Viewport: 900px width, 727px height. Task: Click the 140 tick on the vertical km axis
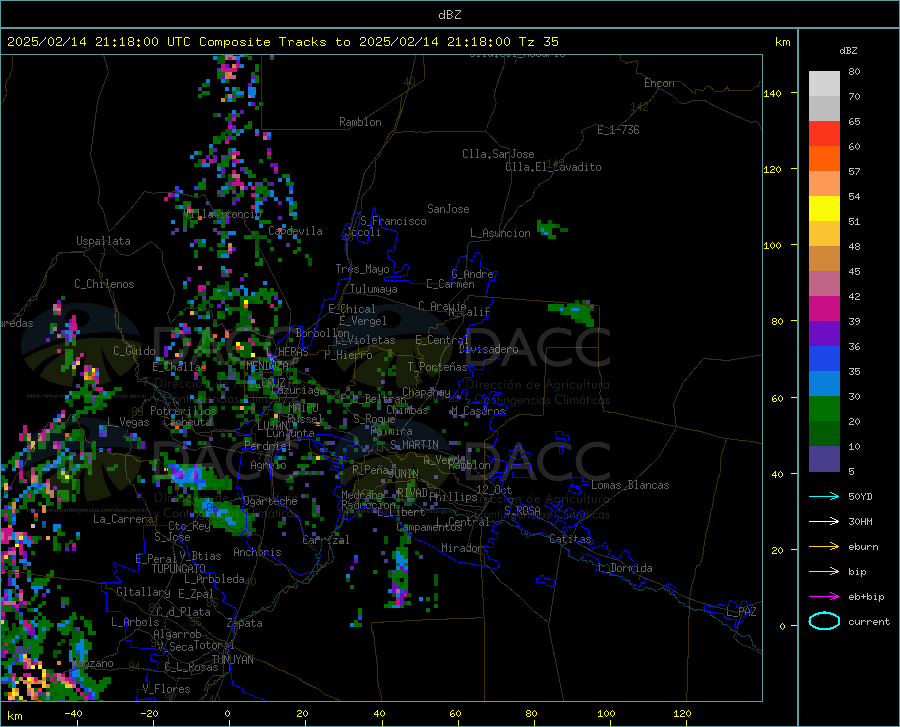[x=772, y=94]
